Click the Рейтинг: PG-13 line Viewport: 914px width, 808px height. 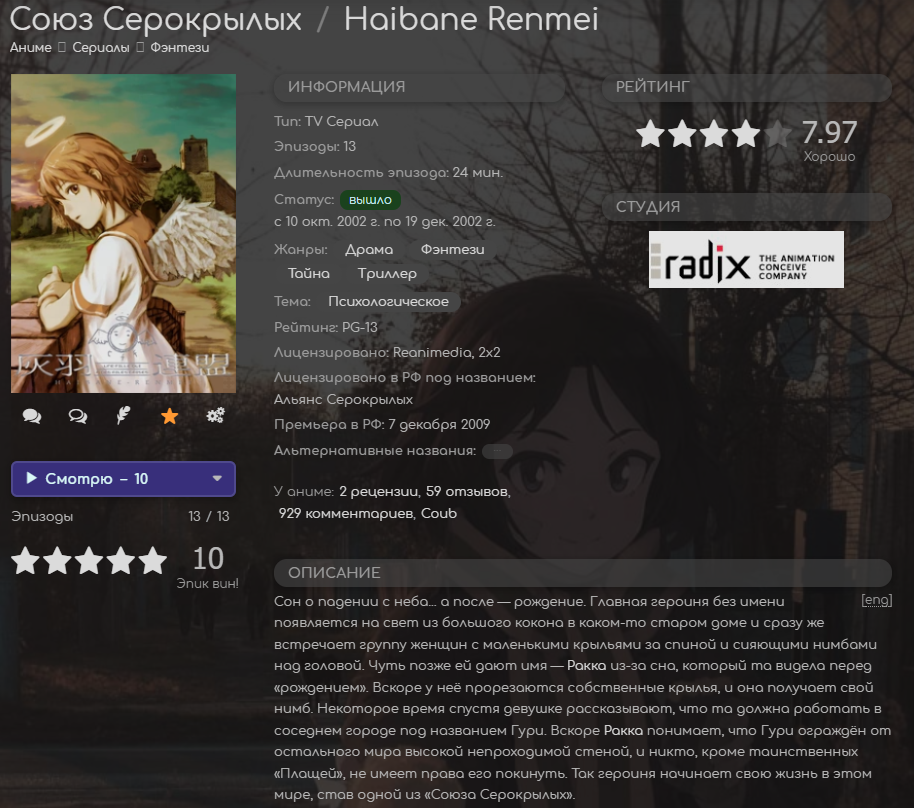click(x=326, y=327)
